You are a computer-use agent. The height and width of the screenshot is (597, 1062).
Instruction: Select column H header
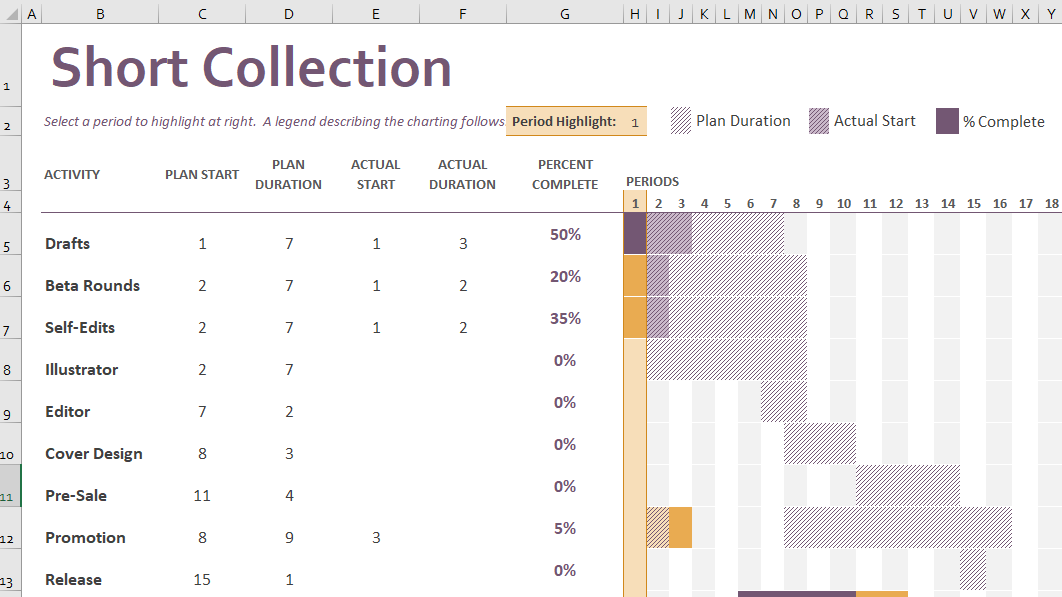[x=635, y=14]
